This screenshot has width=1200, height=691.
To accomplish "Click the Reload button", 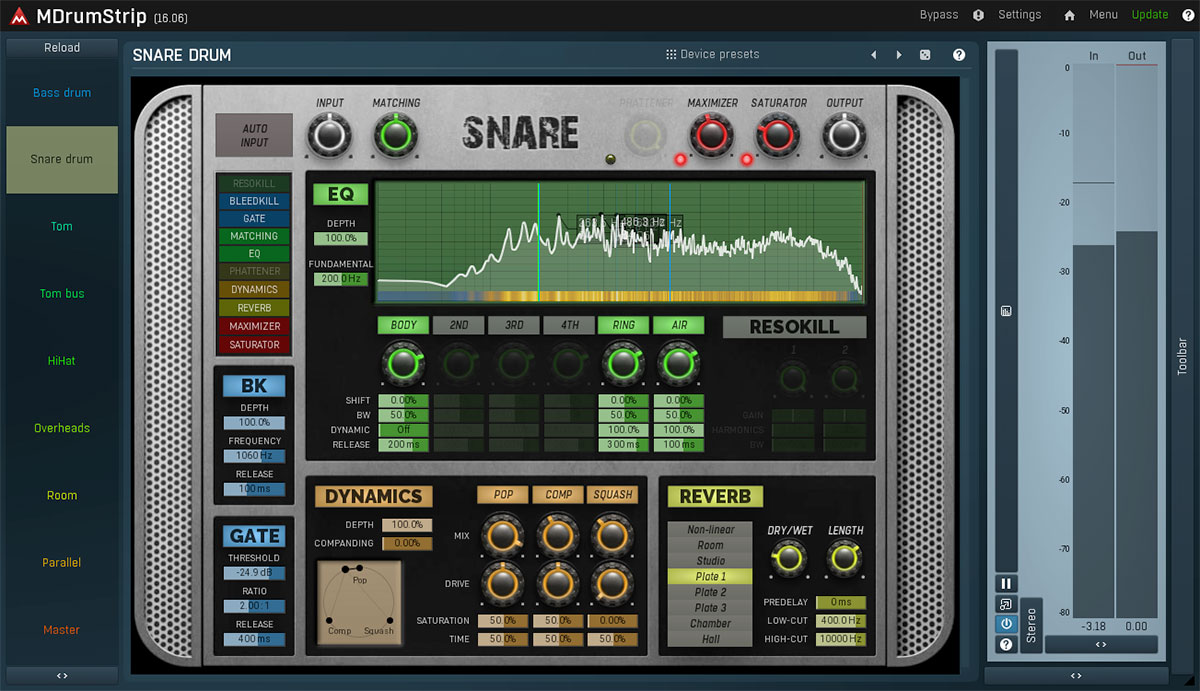I will [x=62, y=48].
